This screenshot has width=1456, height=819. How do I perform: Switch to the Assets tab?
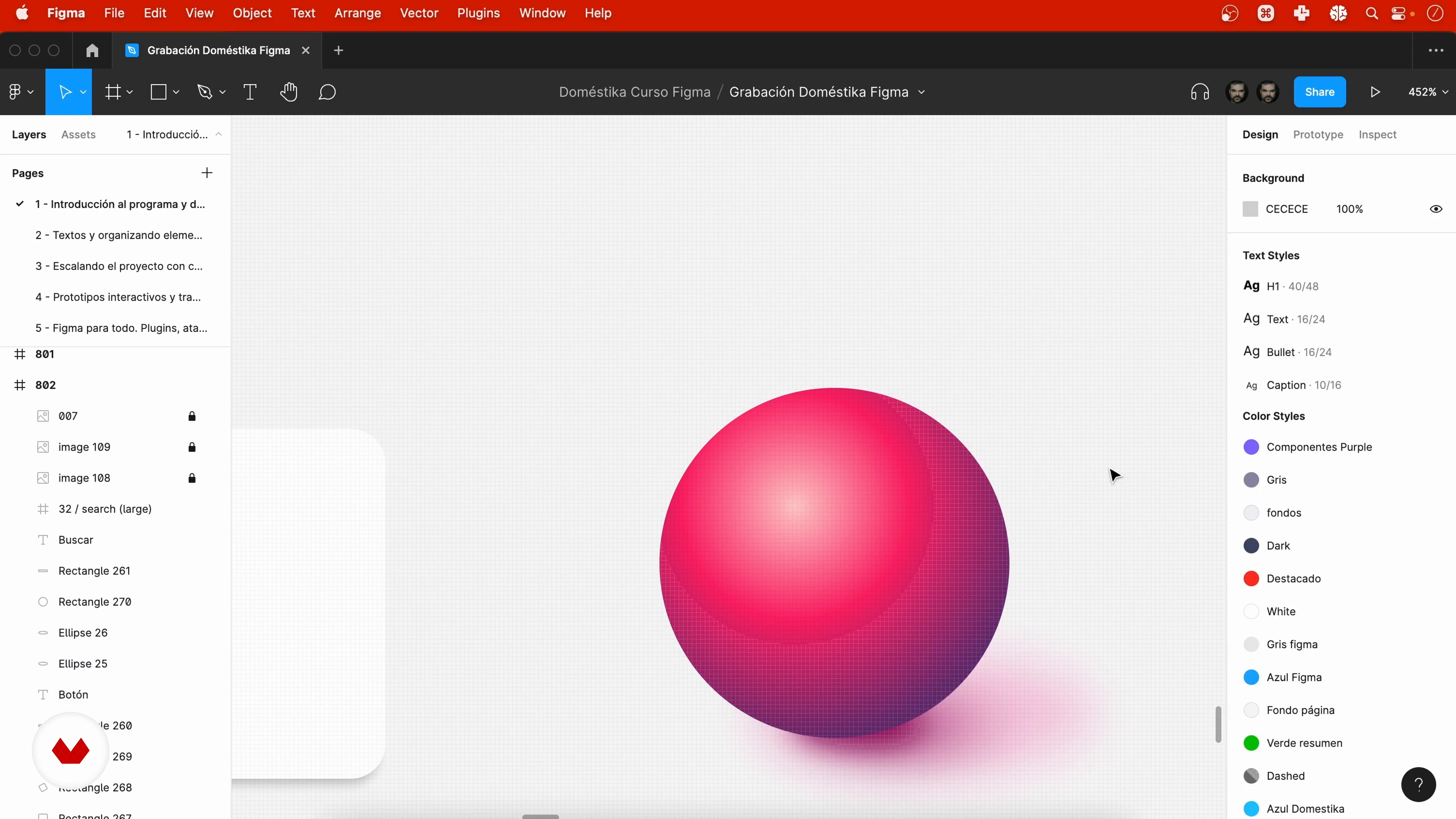click(x=78, y=135)
